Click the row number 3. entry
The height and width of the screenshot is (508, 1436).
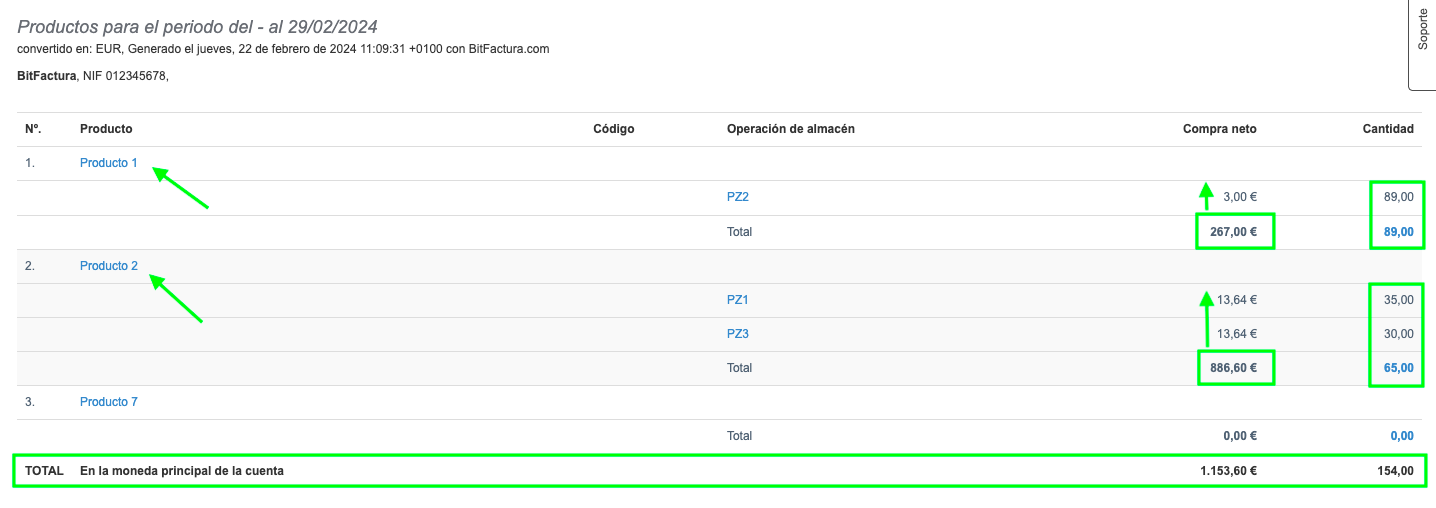pos(30,402)
